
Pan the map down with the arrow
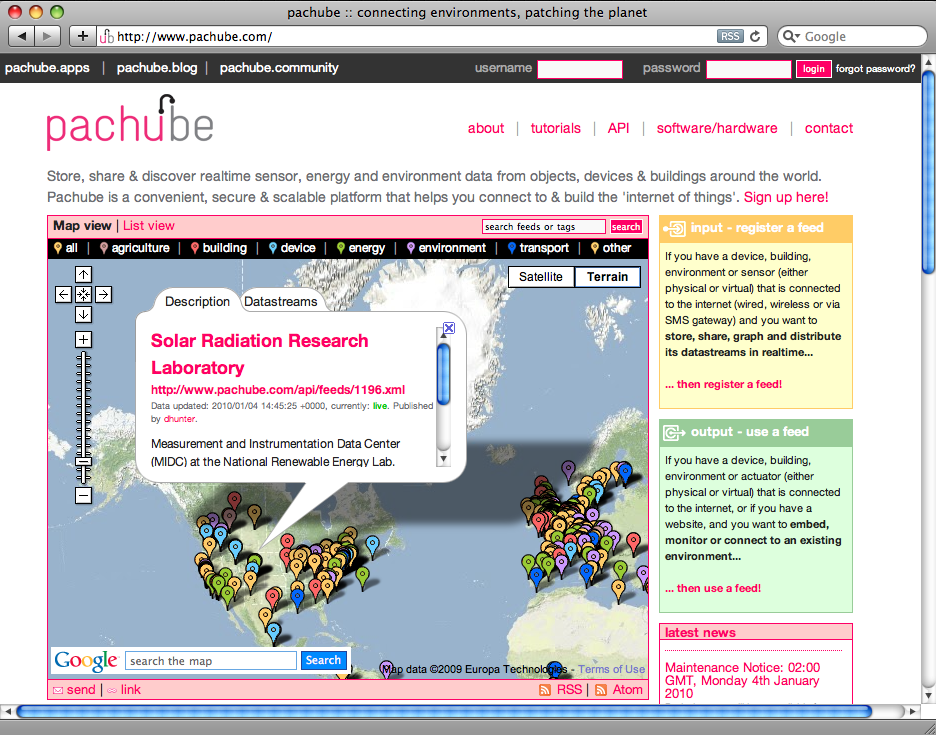pos(83,314)
